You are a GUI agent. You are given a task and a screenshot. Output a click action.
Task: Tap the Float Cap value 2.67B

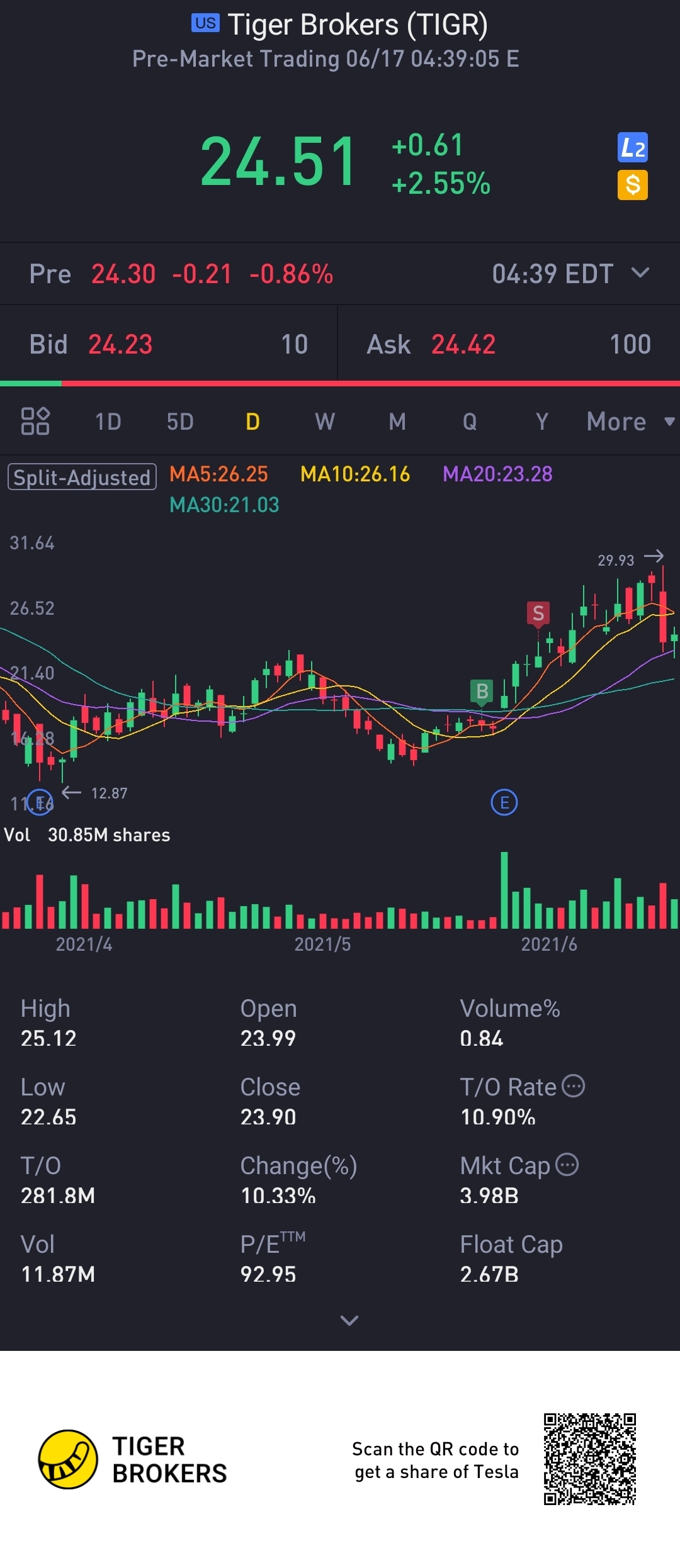coord(489,1274)
